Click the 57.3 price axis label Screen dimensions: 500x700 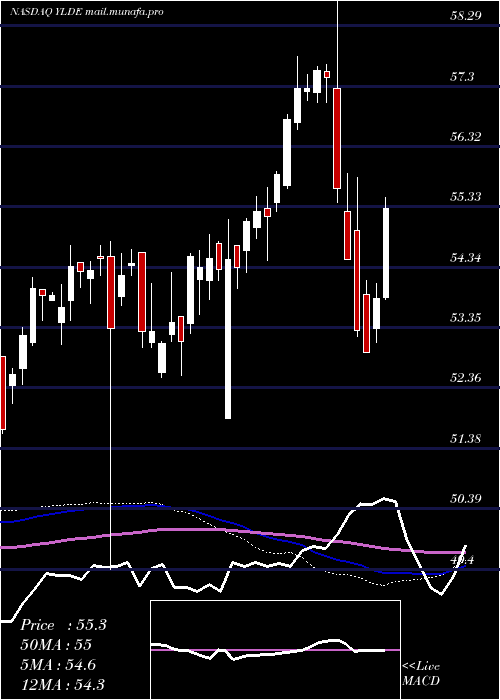pos(462,77)
